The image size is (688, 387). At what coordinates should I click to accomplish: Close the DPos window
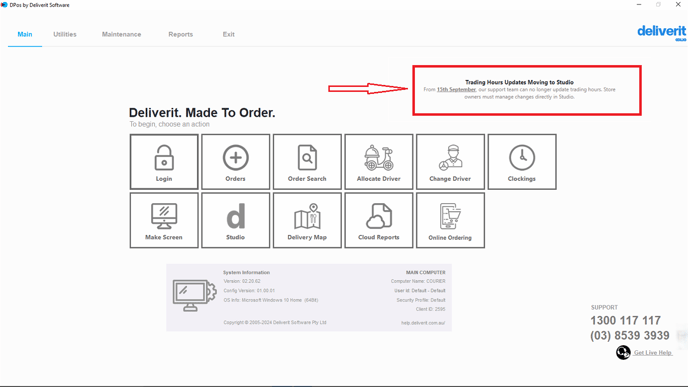[x=678, y=5]
